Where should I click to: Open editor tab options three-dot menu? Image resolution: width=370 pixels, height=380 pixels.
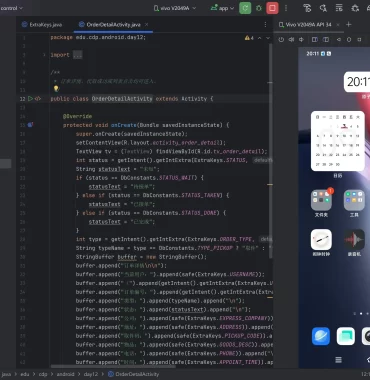pyautogui.click(x=265, y=25)
